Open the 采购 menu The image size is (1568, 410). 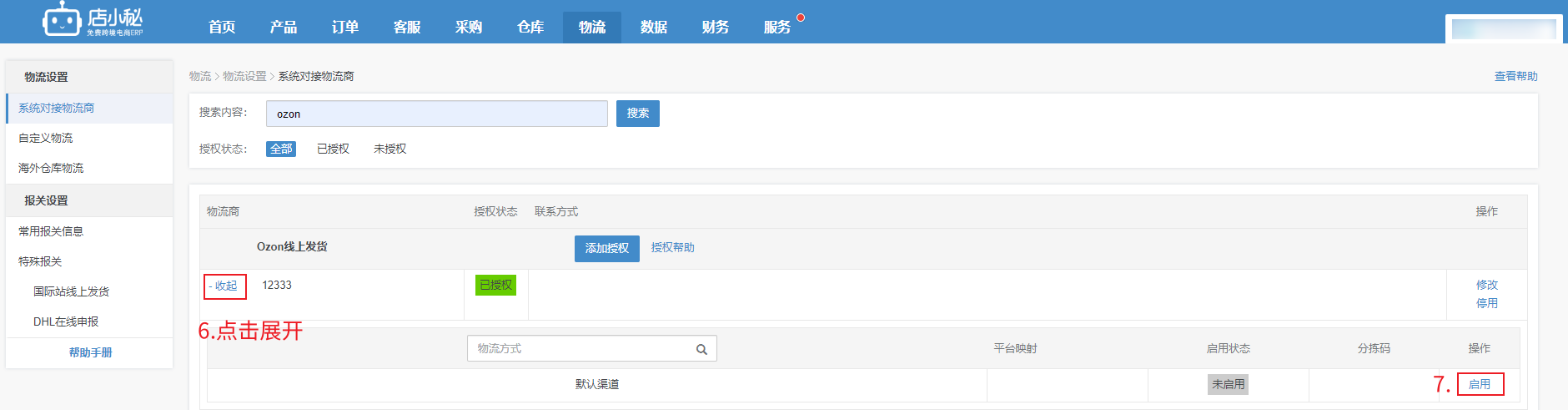pyautogui.click(x=469, y=27)
